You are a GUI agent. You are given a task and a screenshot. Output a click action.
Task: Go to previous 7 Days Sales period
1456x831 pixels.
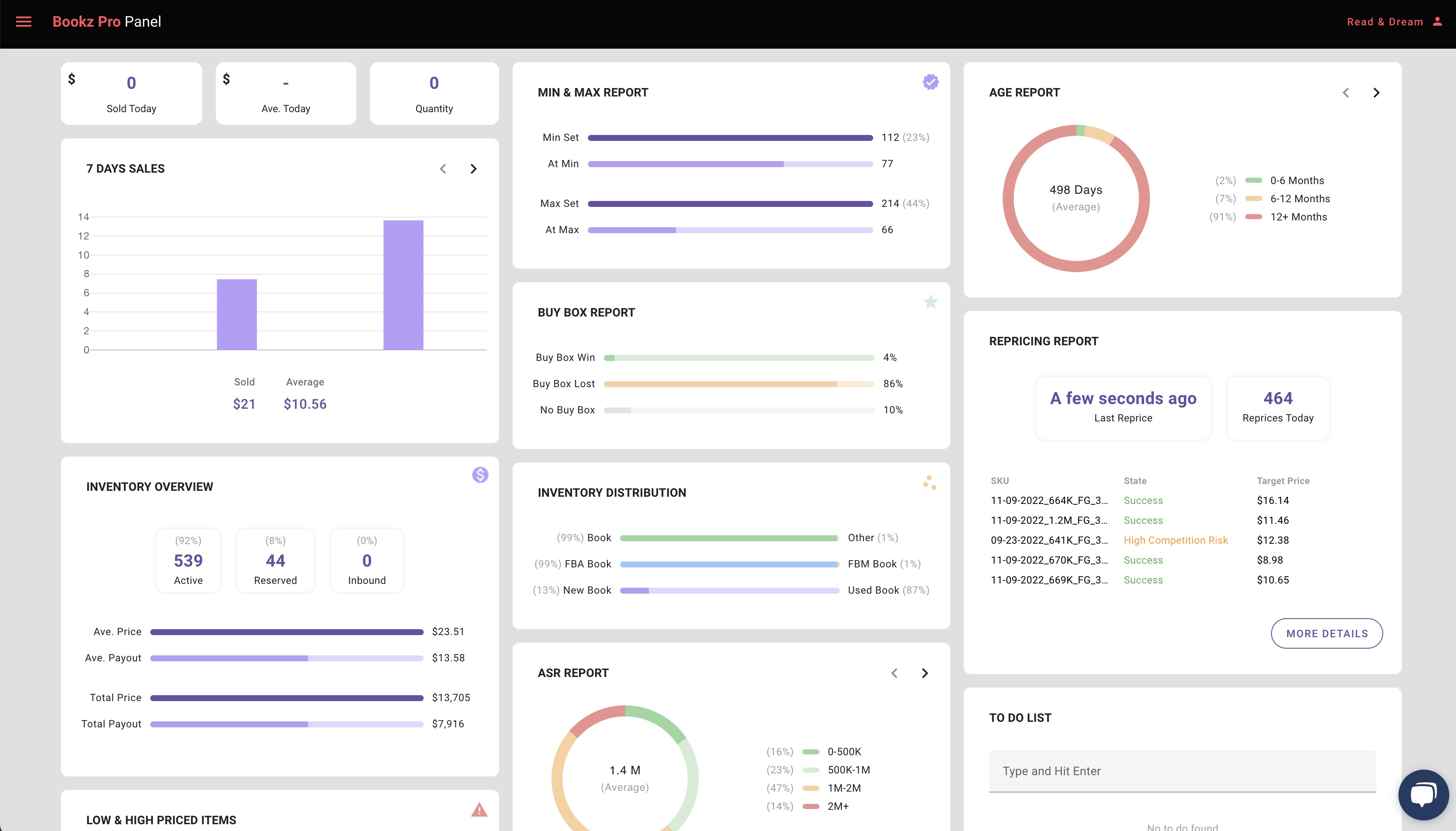tap(443, 169)
